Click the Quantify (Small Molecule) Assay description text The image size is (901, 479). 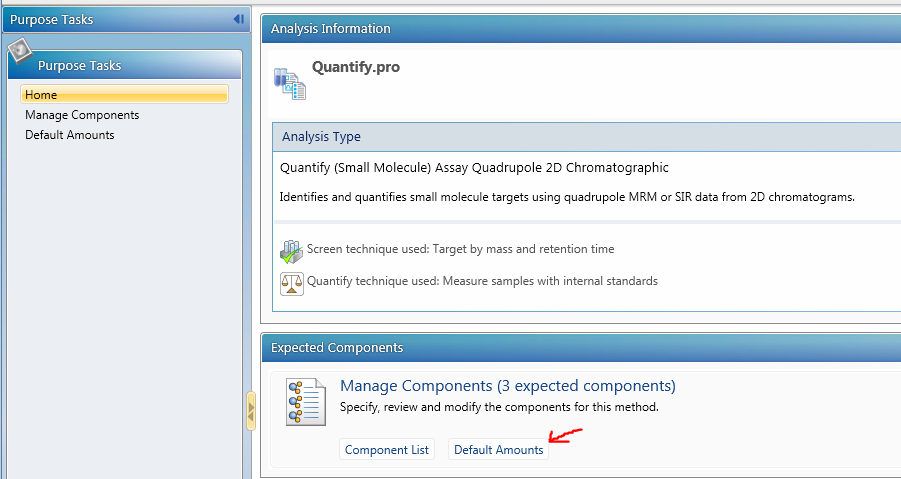475,168
